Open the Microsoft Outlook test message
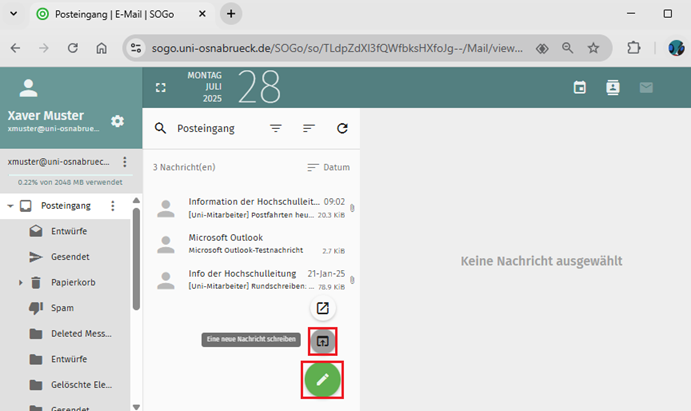The image size is (691, 411). [251, 244]
